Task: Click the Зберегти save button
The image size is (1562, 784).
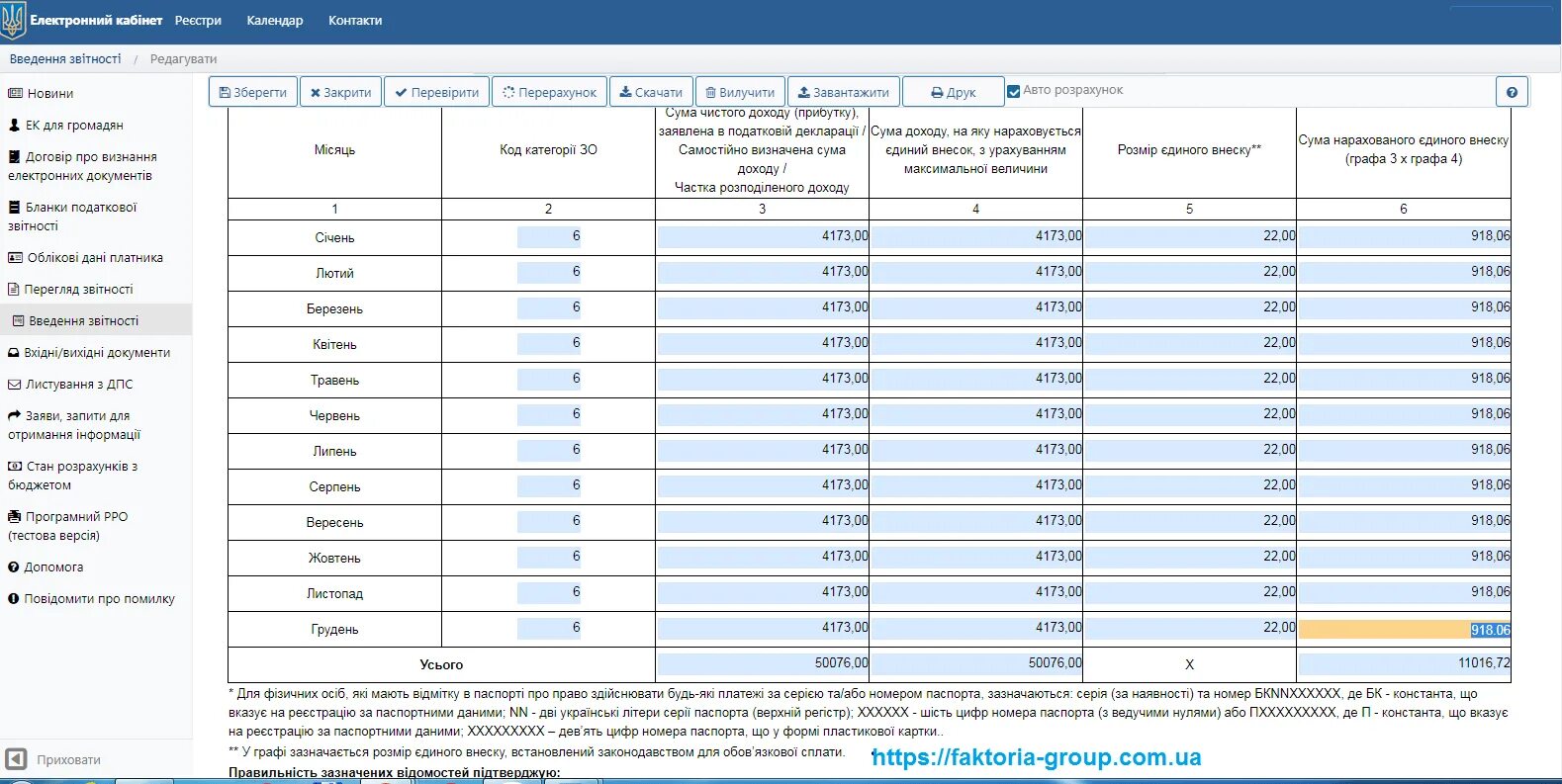Action: 252,92
